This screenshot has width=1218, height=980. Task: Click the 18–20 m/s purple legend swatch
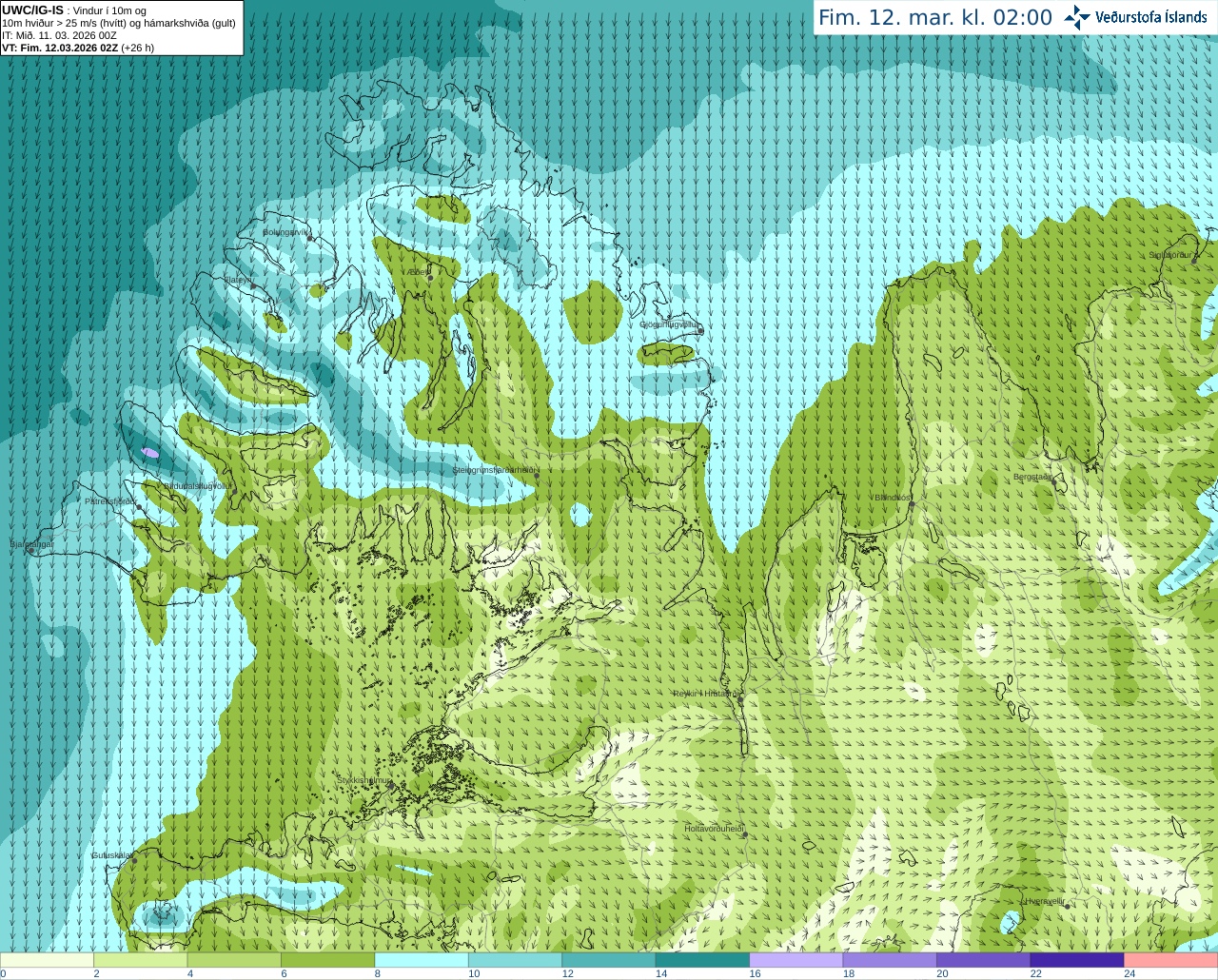pos(890,960)
